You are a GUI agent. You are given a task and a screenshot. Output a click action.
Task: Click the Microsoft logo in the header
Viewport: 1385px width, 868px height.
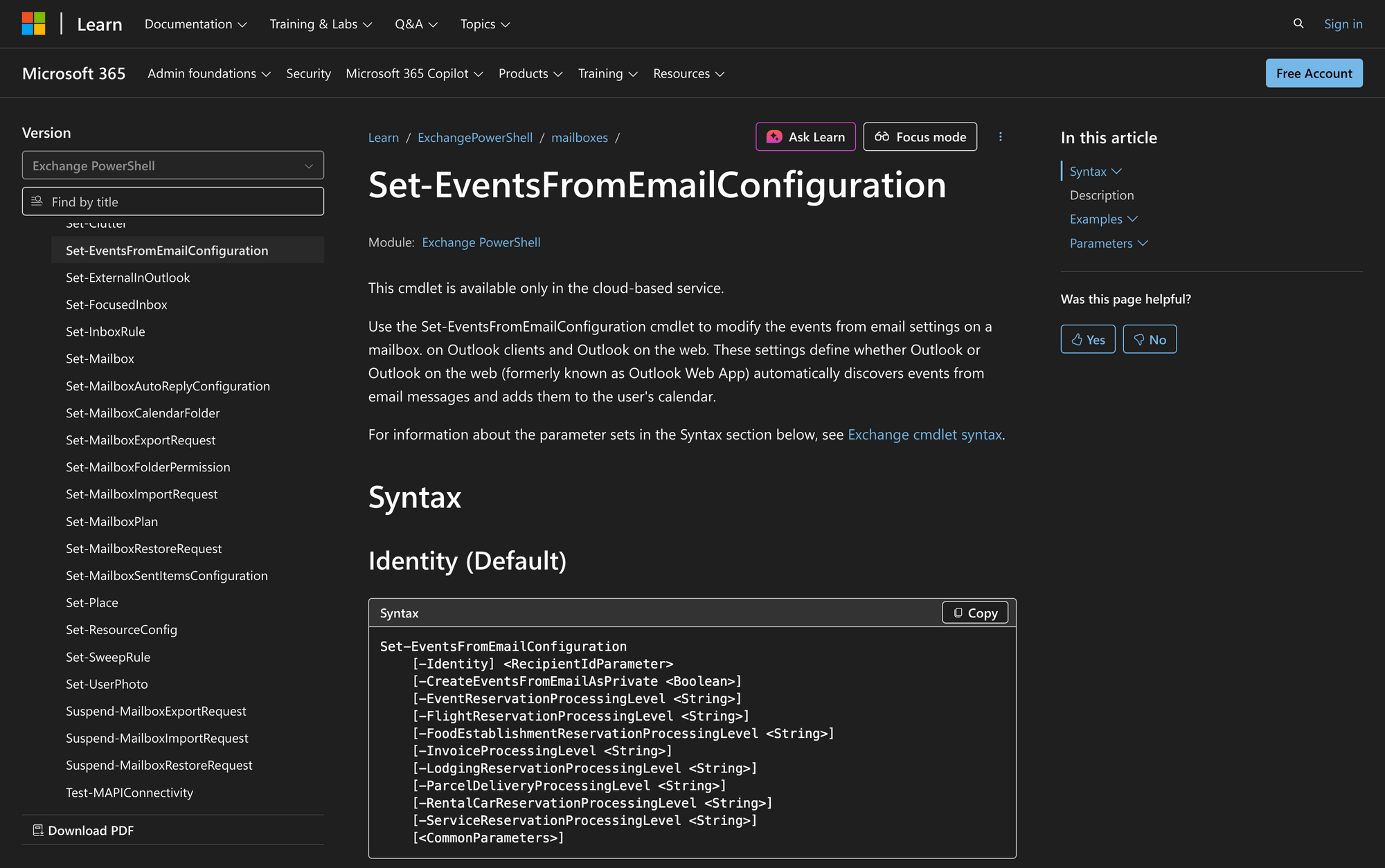pyautogui.click(x=33, y=24)
